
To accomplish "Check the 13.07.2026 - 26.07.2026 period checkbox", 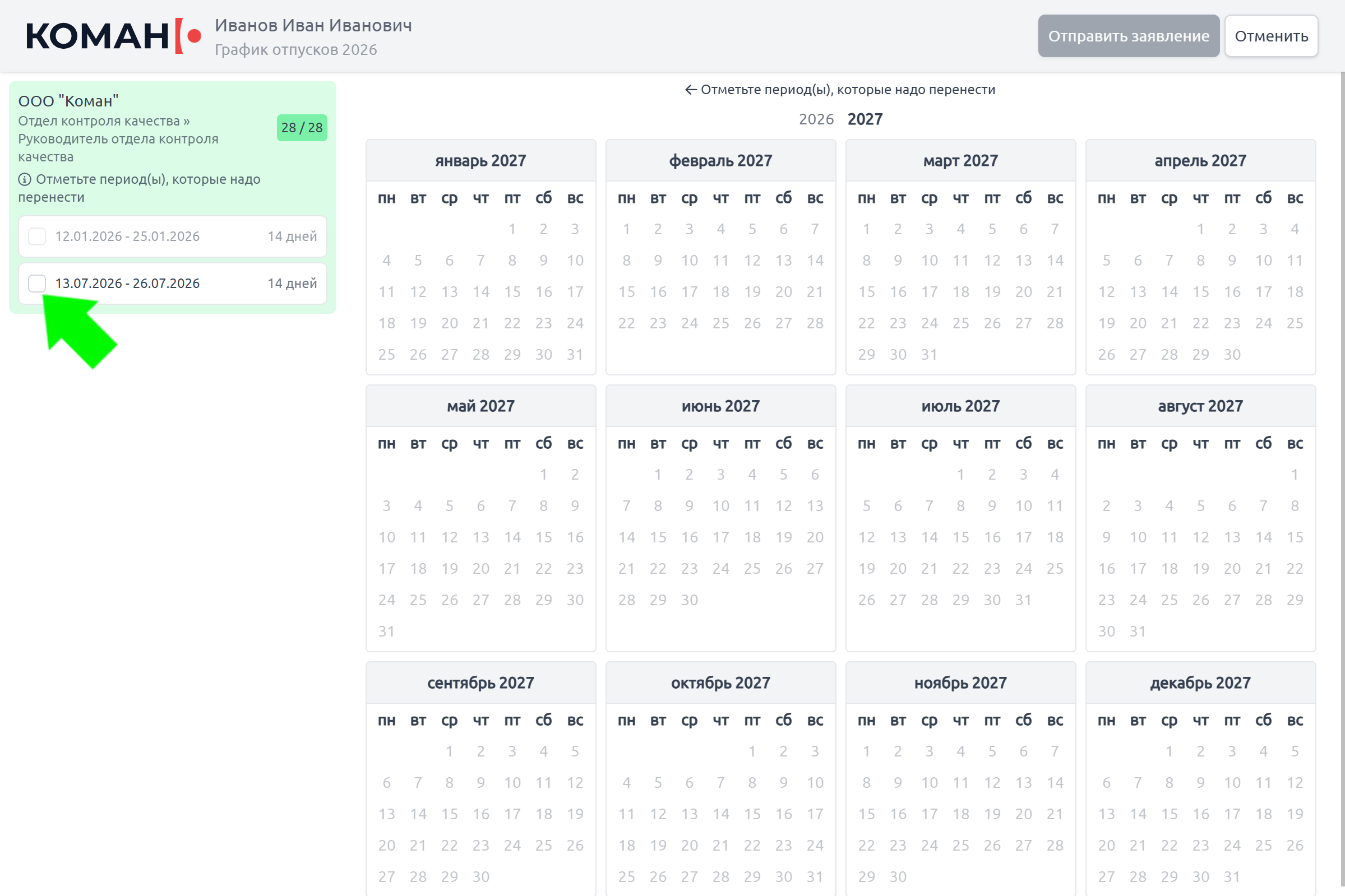I will point(37,284).
